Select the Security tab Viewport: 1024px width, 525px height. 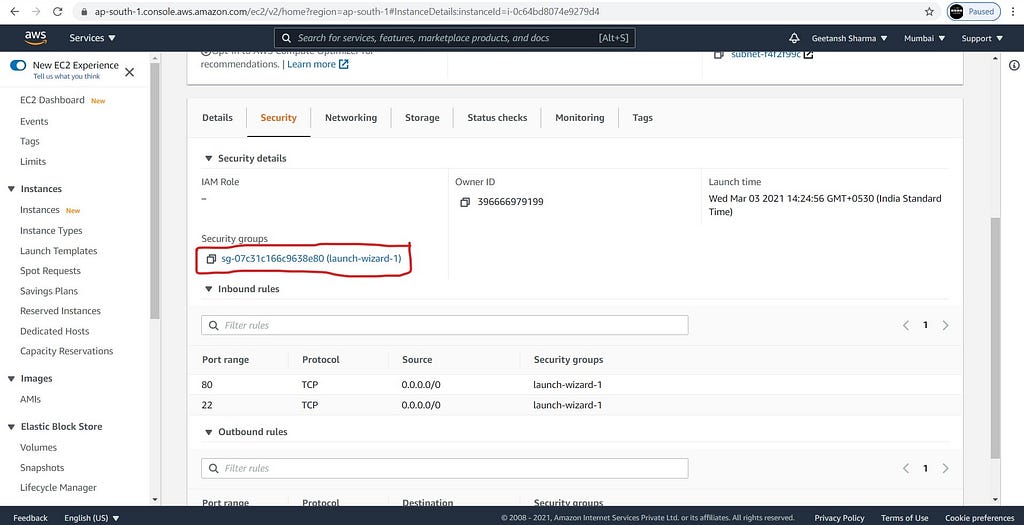point(278,118)
